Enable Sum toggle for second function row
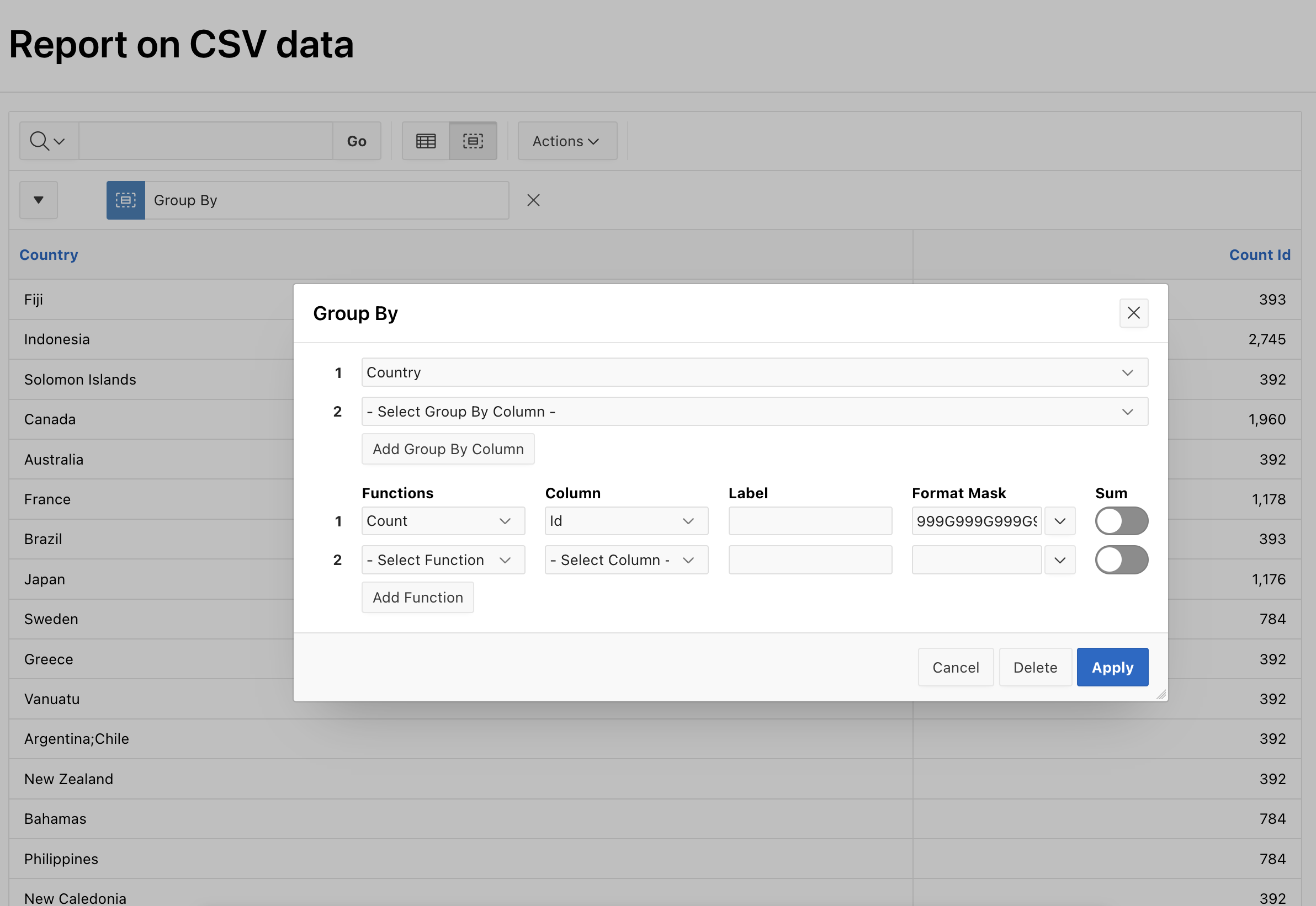This screenshot has height=906, width=1316. tap(1121, 560)
